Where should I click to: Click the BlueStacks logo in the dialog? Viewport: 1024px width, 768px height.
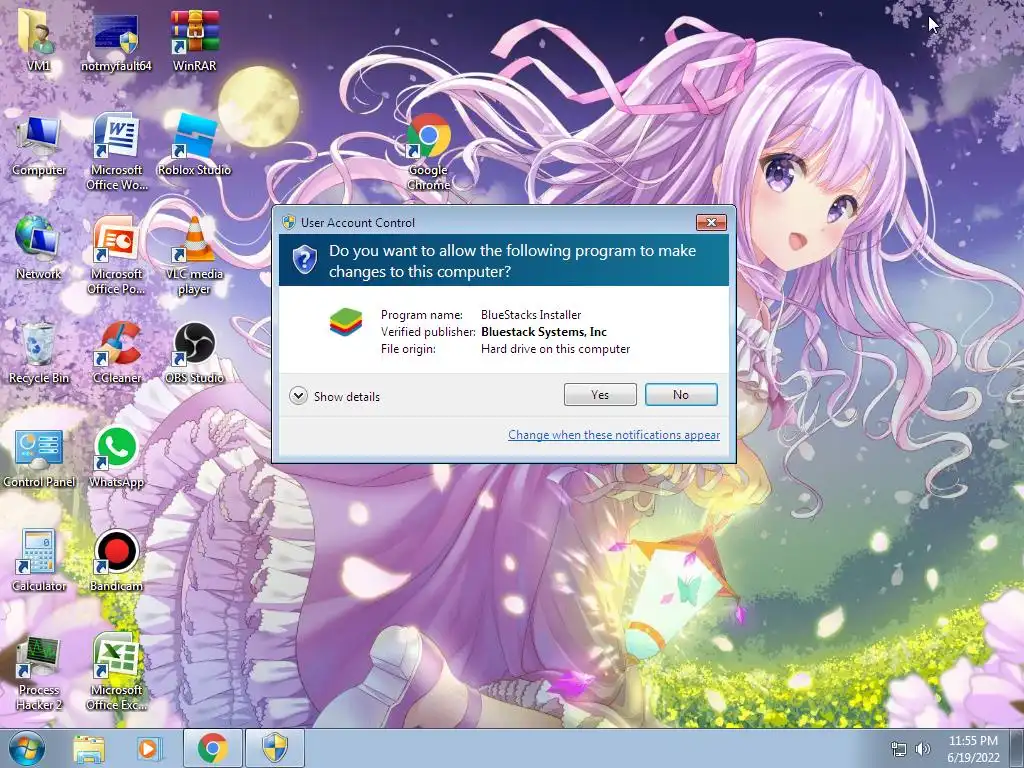345,323
